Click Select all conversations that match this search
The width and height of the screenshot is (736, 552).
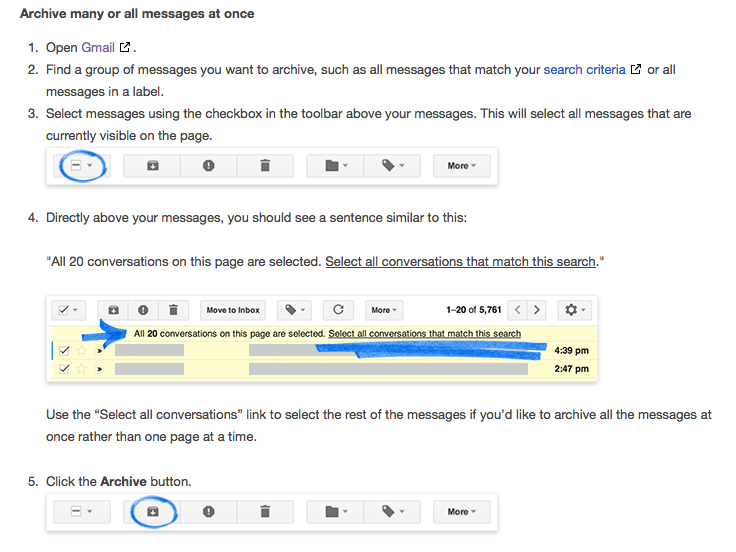click(x=424, y=333)
